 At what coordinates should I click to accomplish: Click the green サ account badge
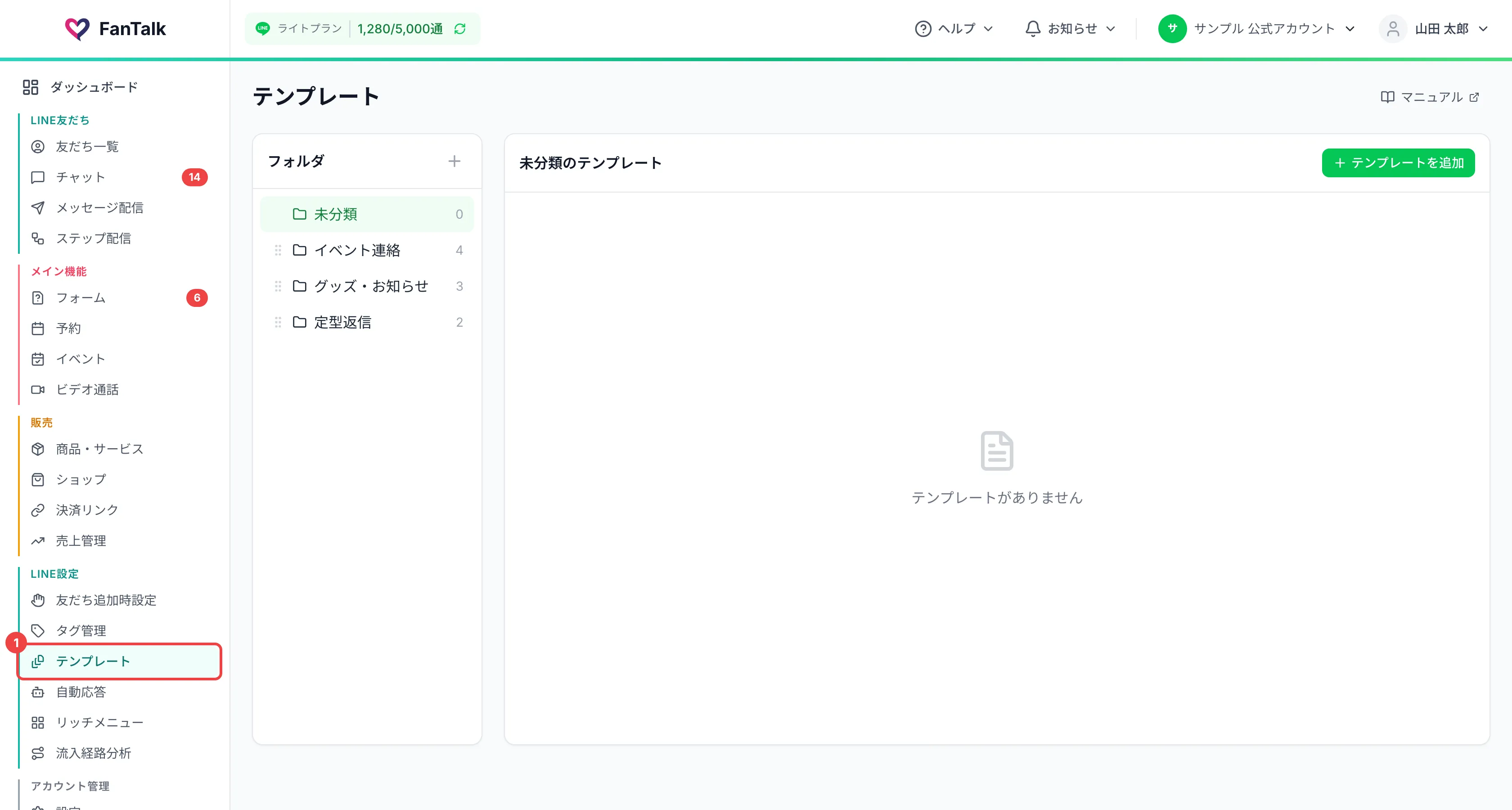[x=1172, y=29]
